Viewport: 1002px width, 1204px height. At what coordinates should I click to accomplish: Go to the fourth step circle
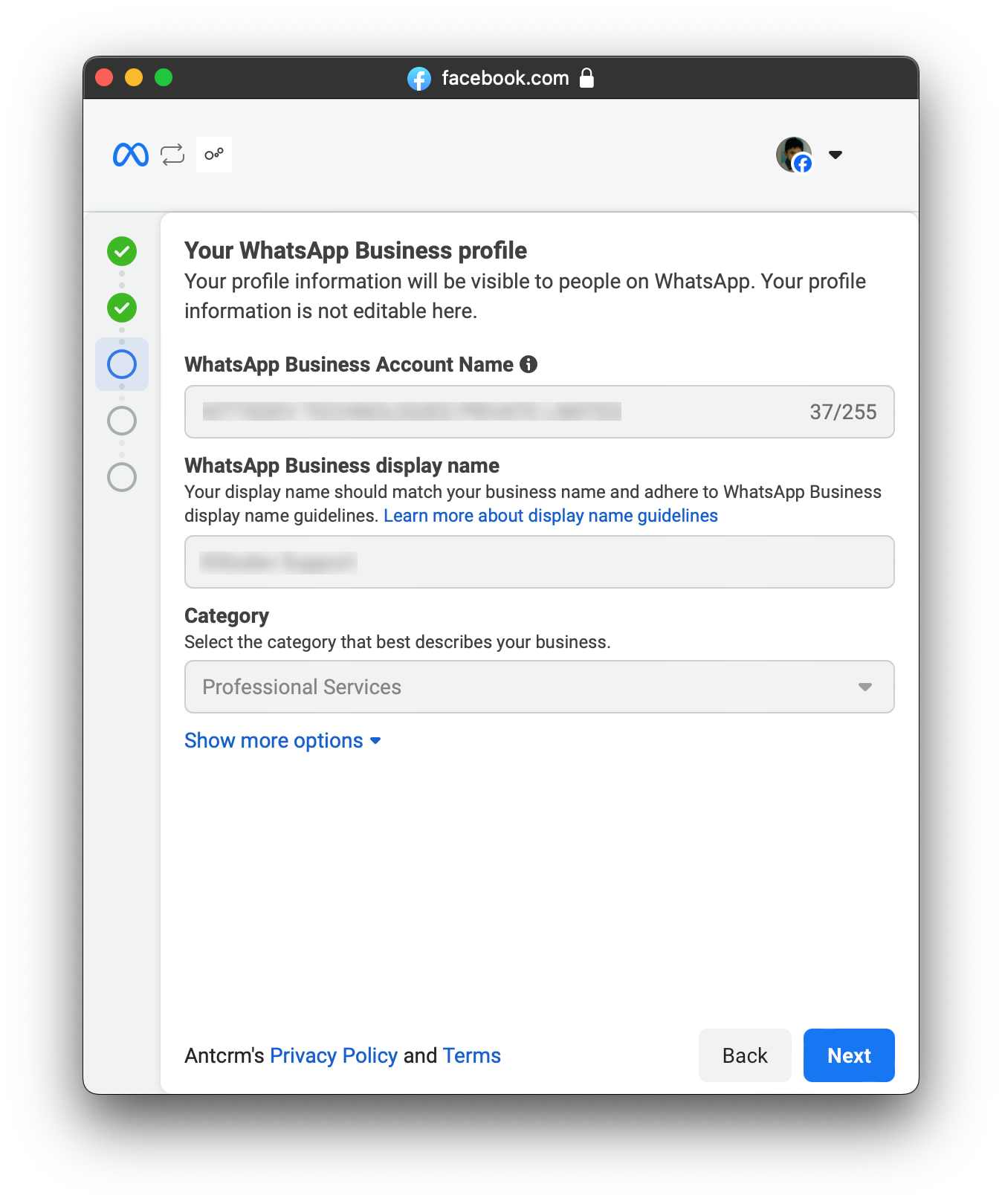click(122, 421)
